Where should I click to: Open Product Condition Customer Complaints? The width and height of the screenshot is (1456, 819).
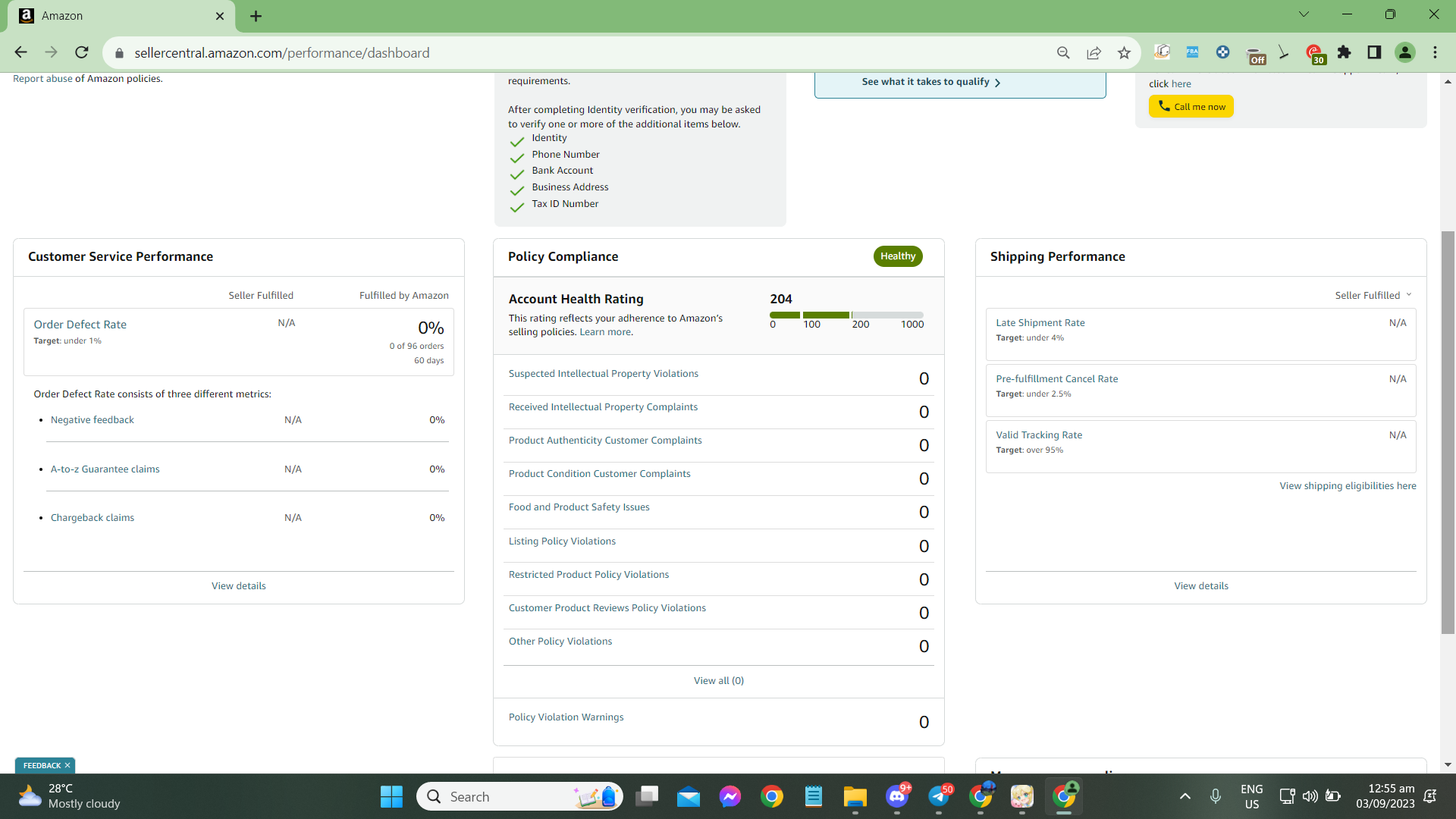[600, 474]
